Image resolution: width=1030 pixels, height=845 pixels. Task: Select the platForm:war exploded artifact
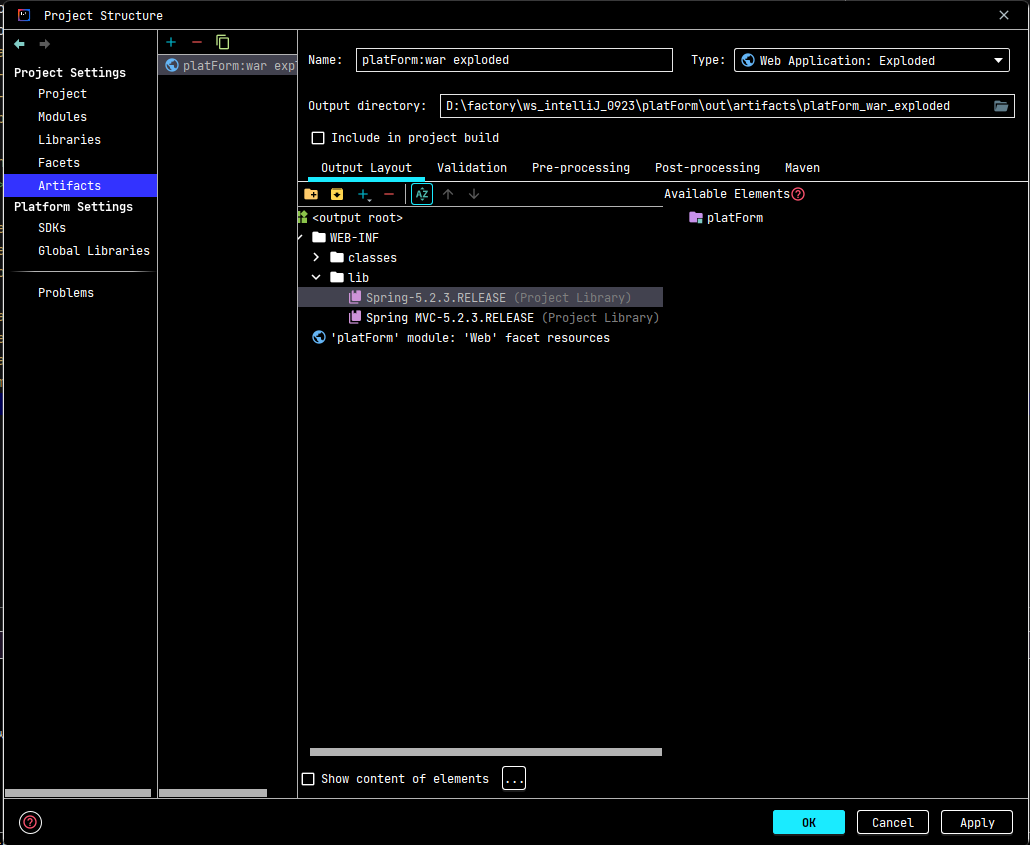tap(228, 65)
